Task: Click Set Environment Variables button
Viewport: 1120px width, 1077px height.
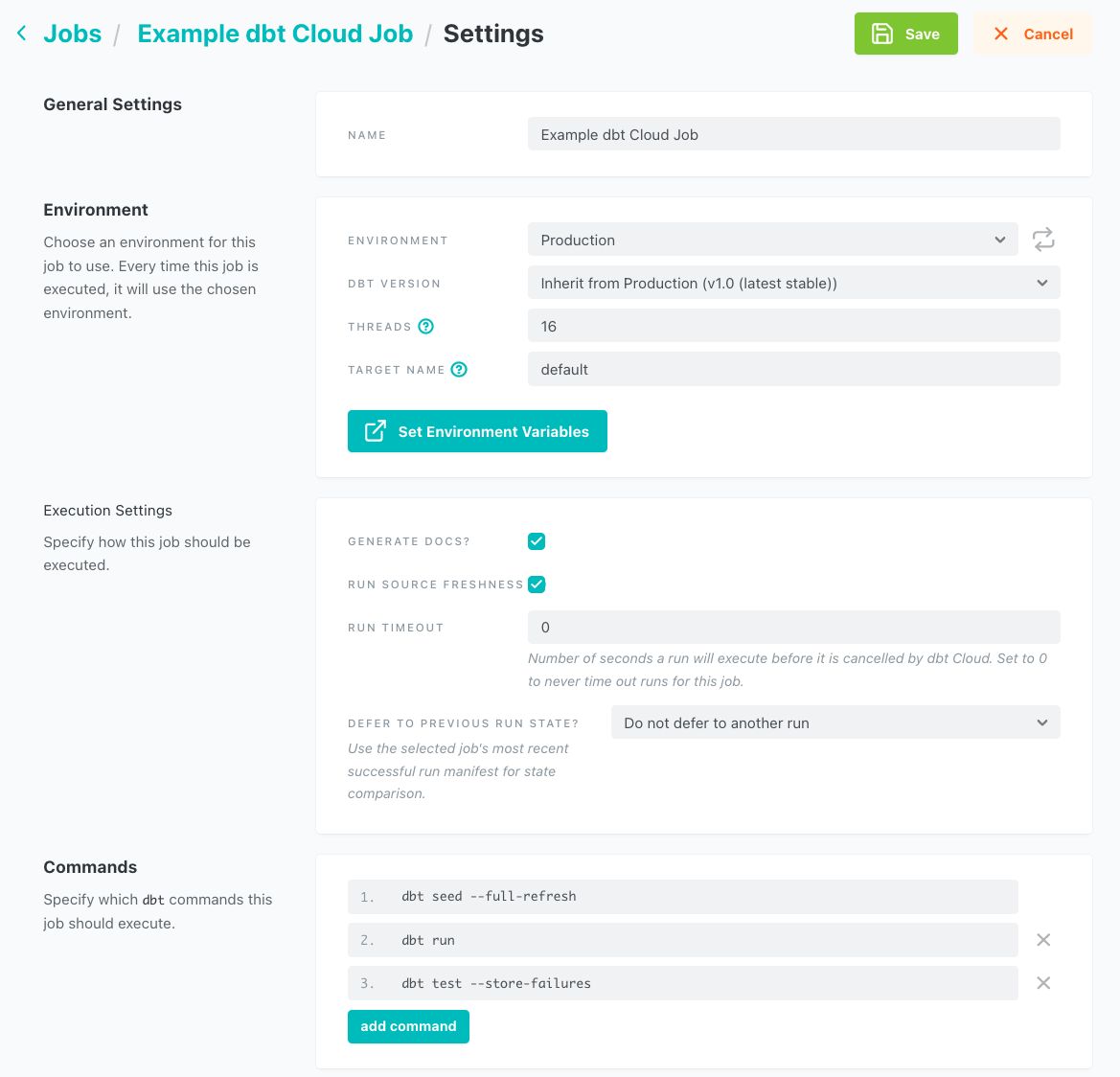Action: 477,431
